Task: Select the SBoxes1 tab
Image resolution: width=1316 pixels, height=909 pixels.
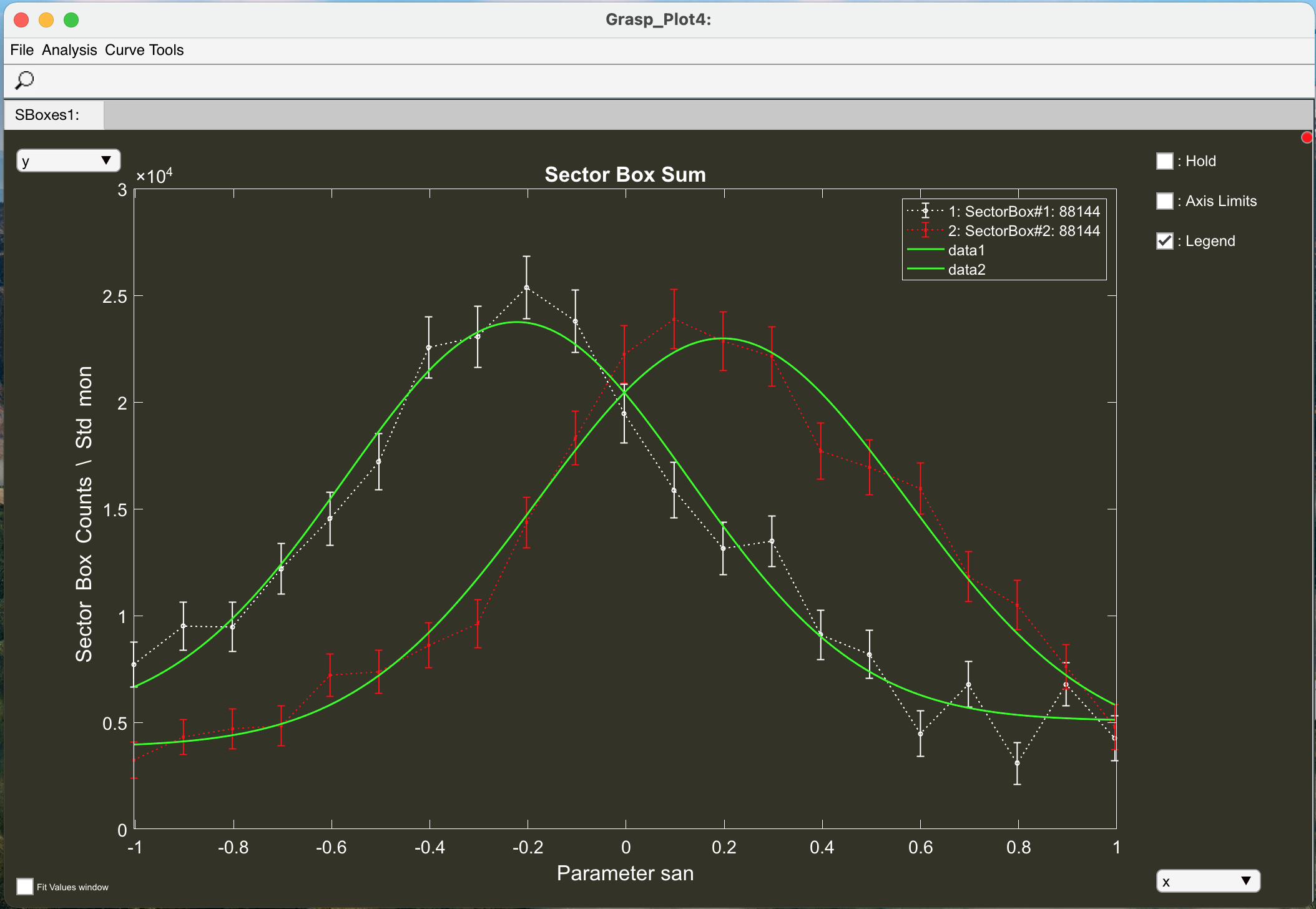Action: pyautogui.click(x=47, y=115)
